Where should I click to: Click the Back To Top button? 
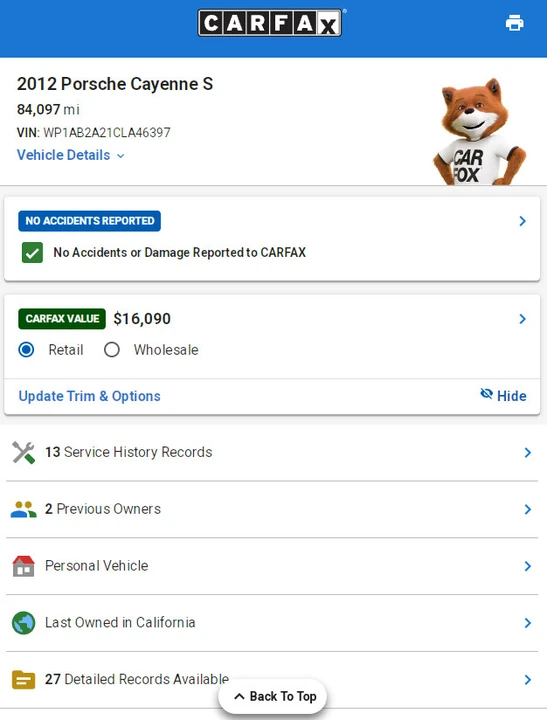pyautogui.click(x=273, y=696)
